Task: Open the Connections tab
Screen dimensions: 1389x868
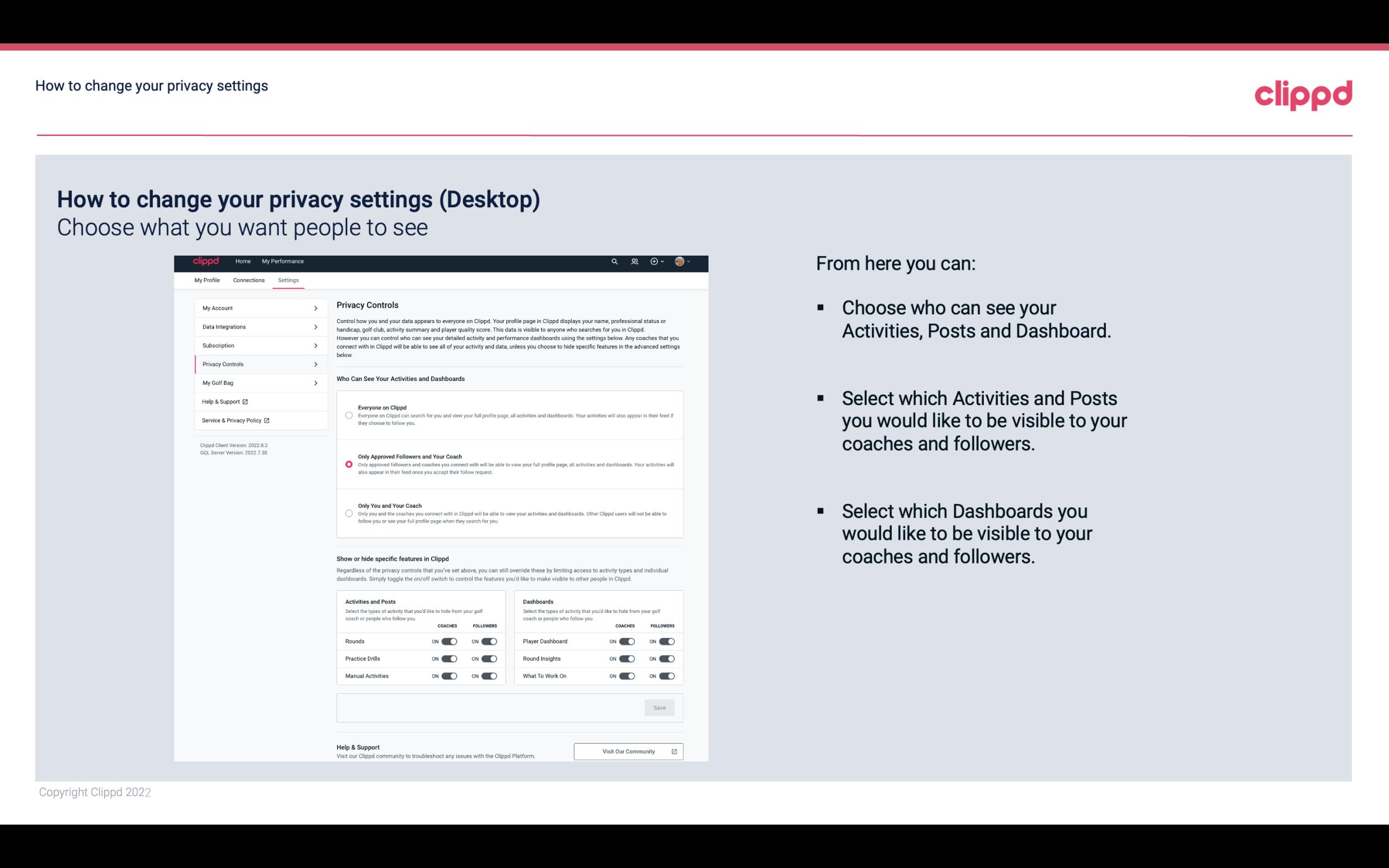Action: click(248, 280)
